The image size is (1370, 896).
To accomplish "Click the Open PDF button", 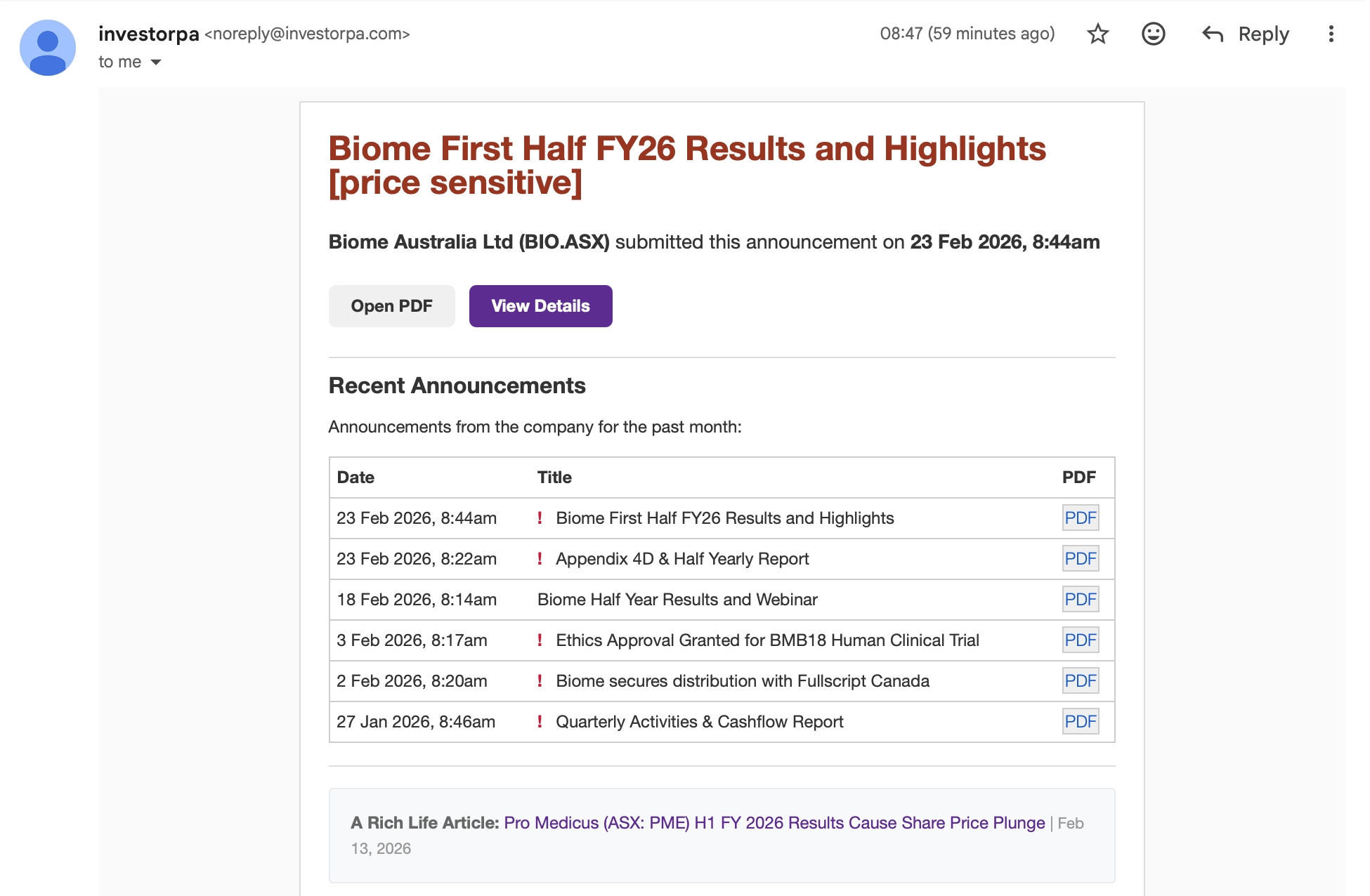I will (391, 305).
